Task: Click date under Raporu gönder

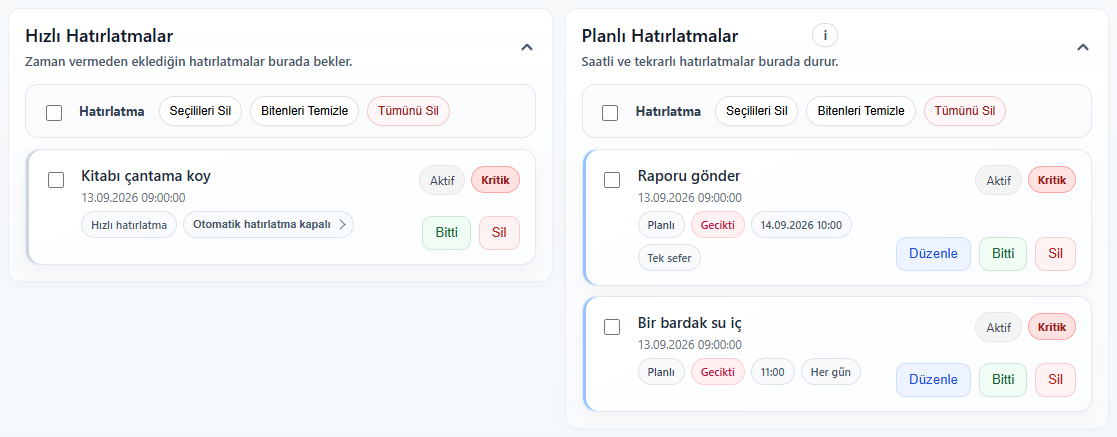Action: click(x=690, y=197)
